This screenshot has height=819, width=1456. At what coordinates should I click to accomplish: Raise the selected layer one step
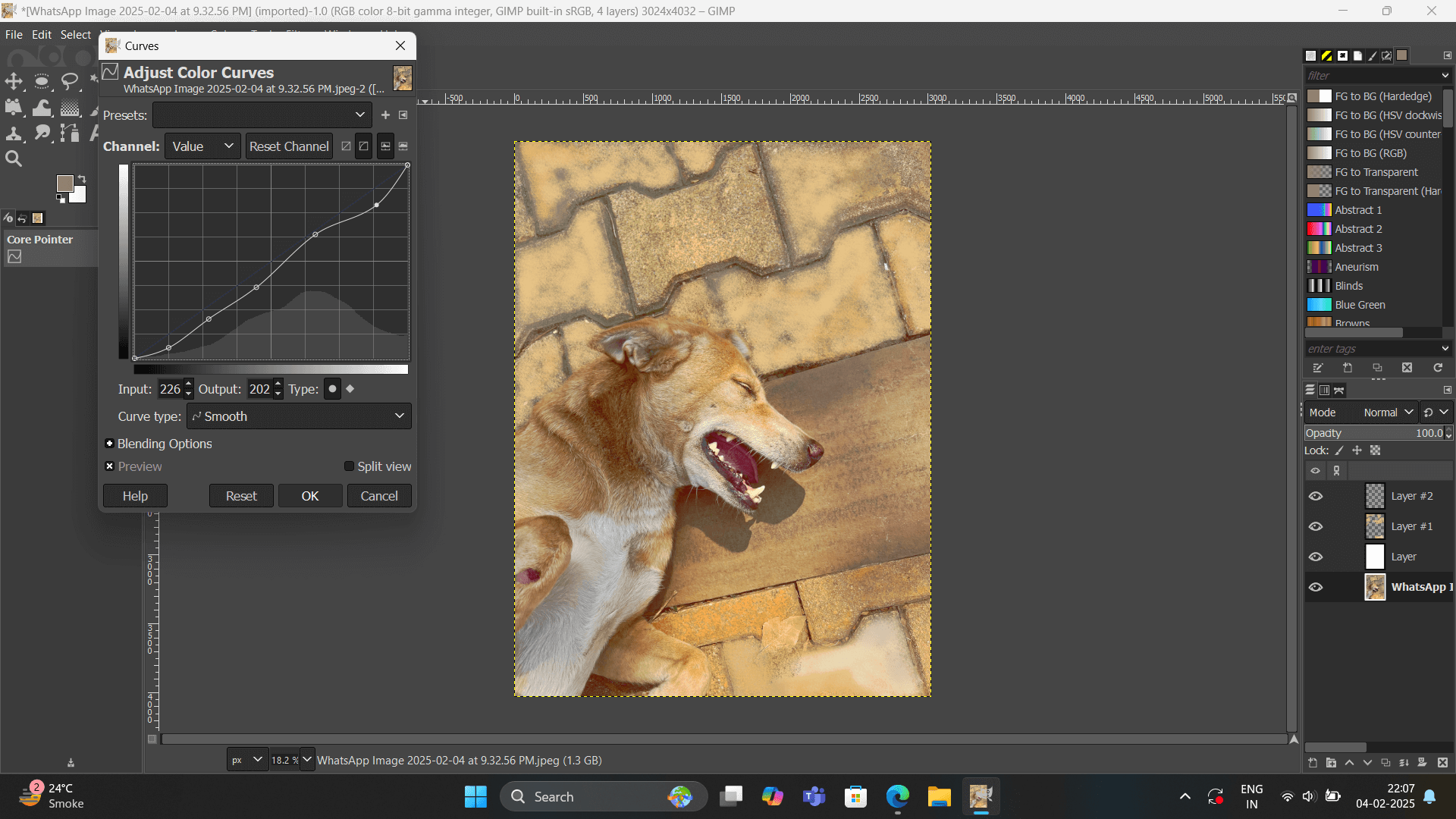pos(1349,763)
